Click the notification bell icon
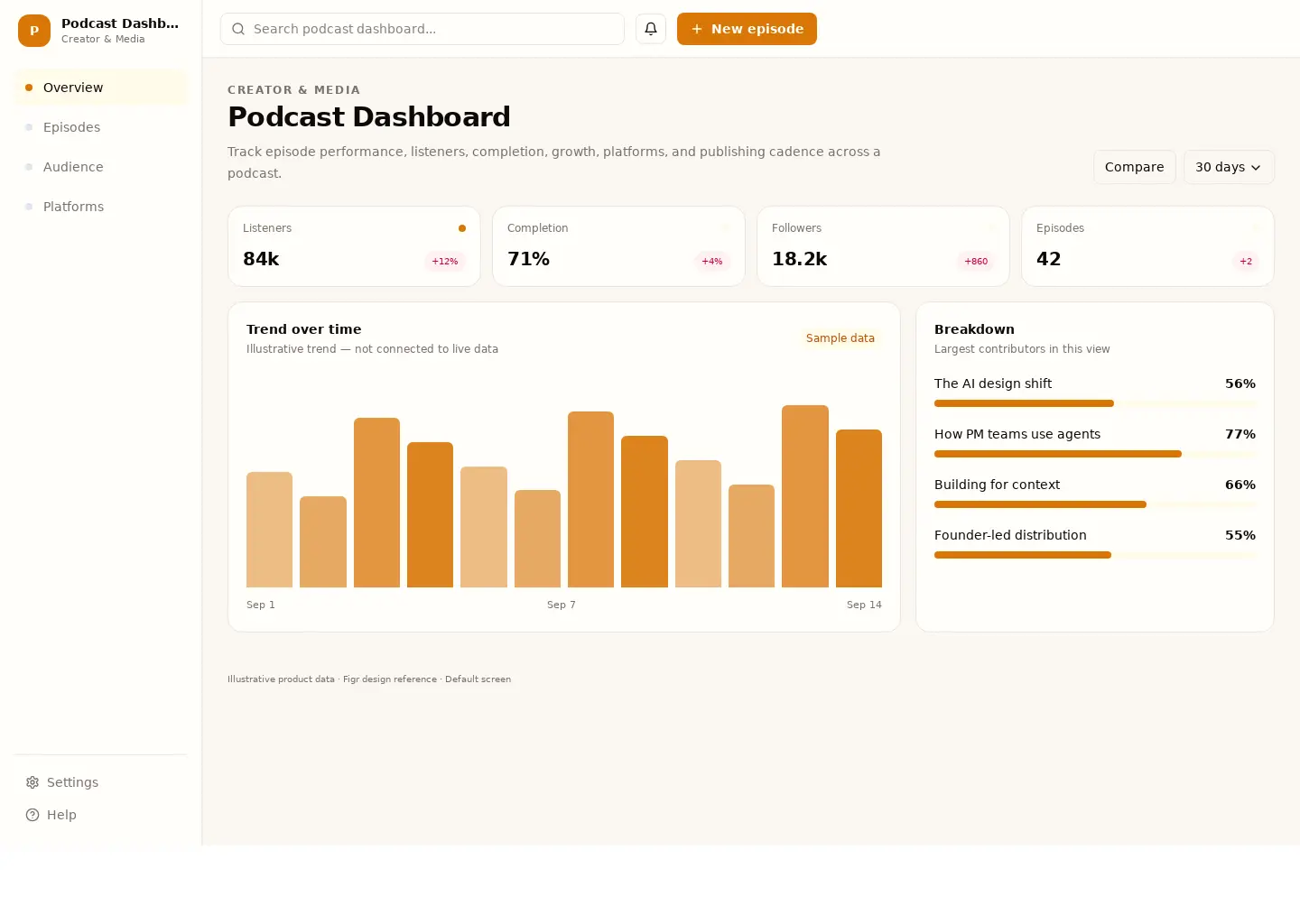This screenshot has height=924, width=1300. [651, 29]
